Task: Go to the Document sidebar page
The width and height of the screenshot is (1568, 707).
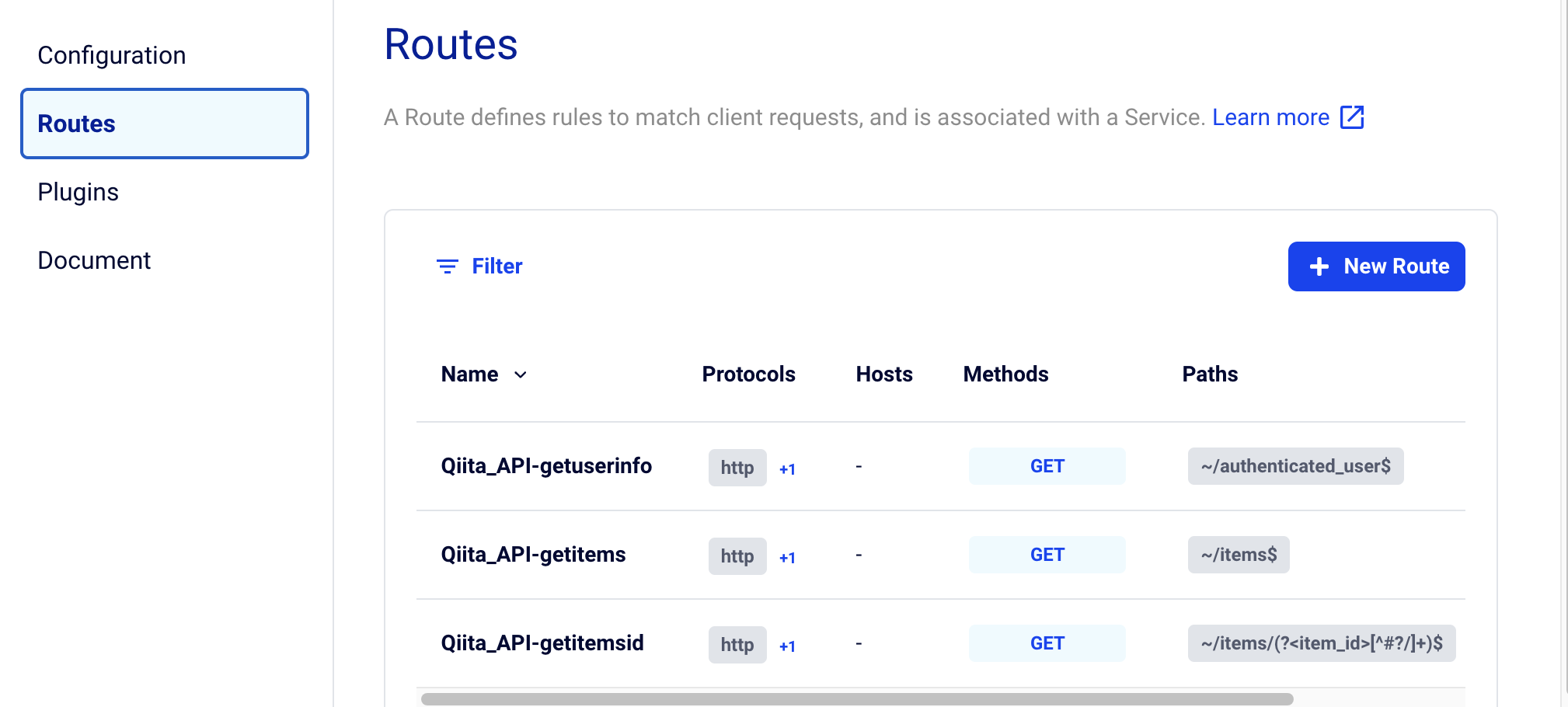Action: pyautogui.click(x=94, y=260)
